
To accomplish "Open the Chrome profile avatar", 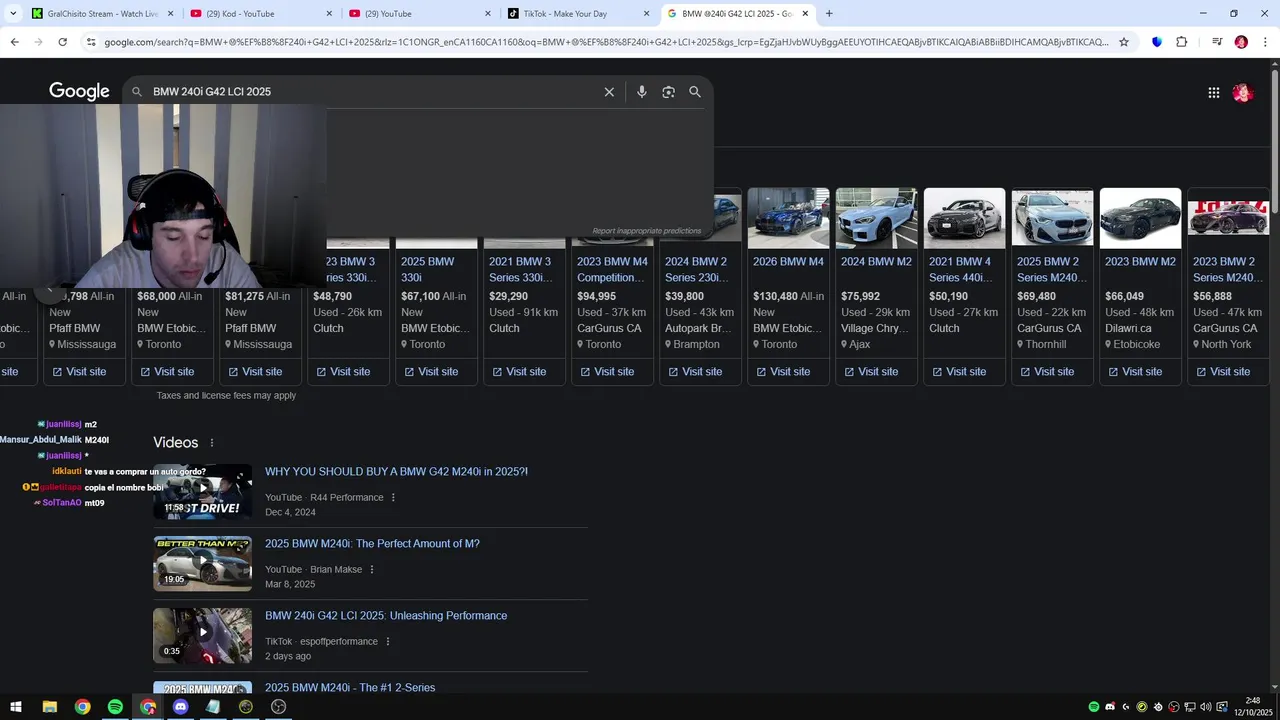I will (1241, 42).
